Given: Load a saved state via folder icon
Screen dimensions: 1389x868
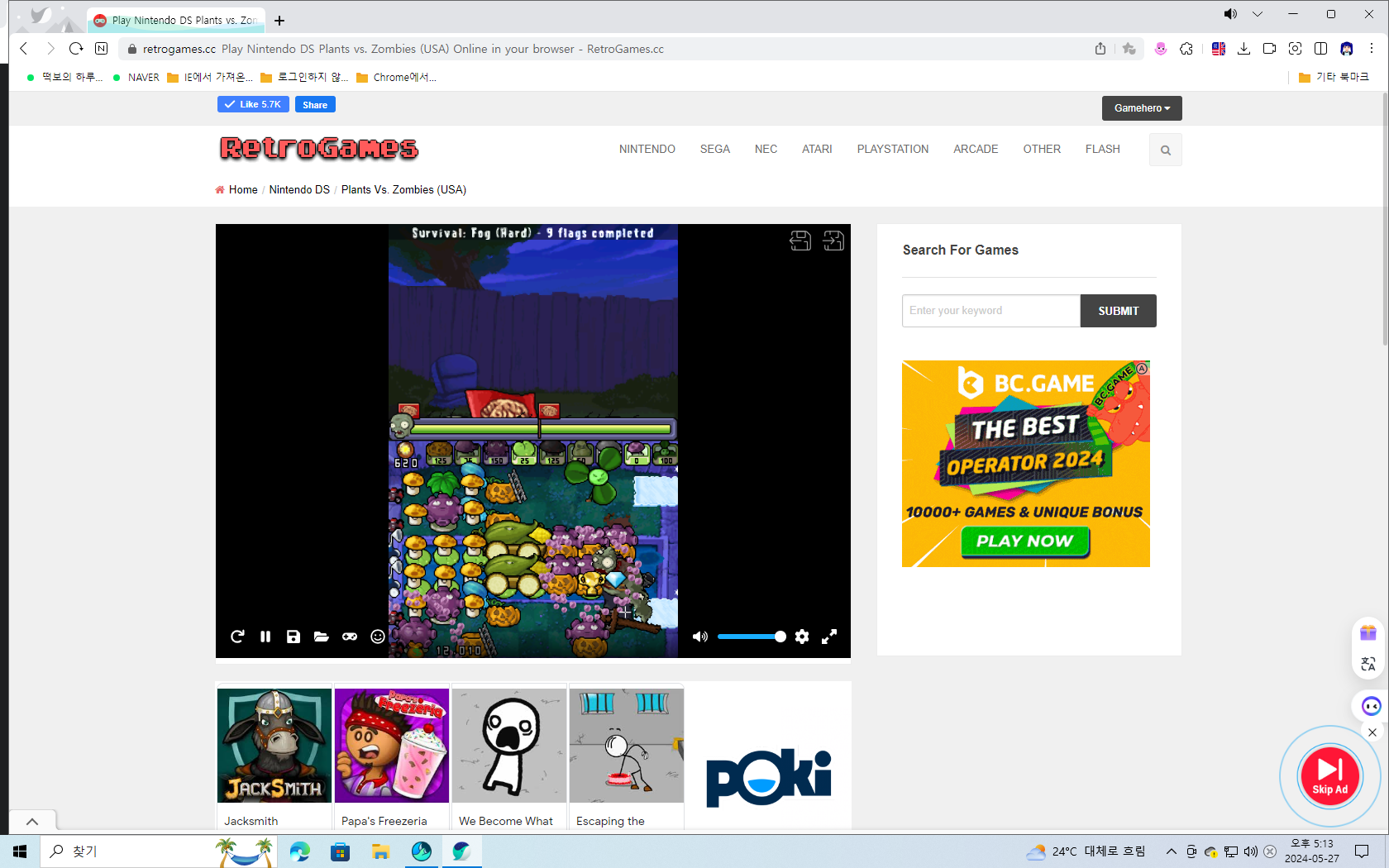Looking at the screenshot, I should click(322, 637).
